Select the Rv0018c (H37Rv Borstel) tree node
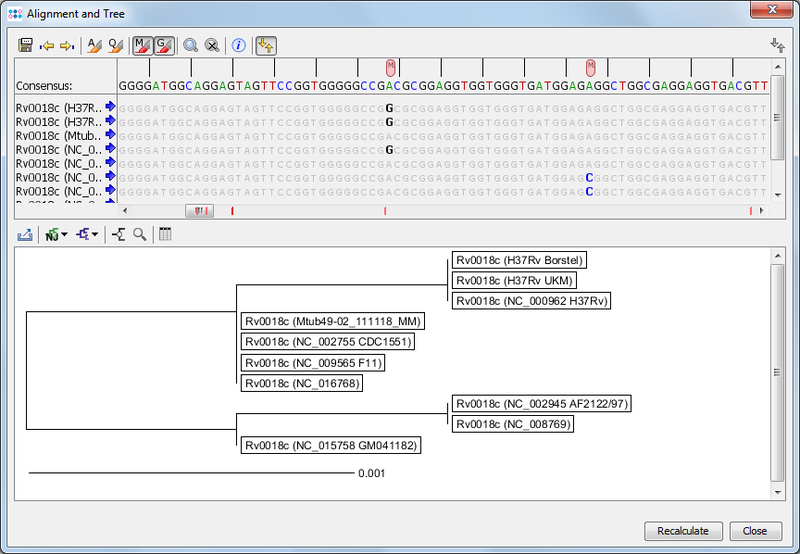The image size is (800, 554). (x=518, y=260)
